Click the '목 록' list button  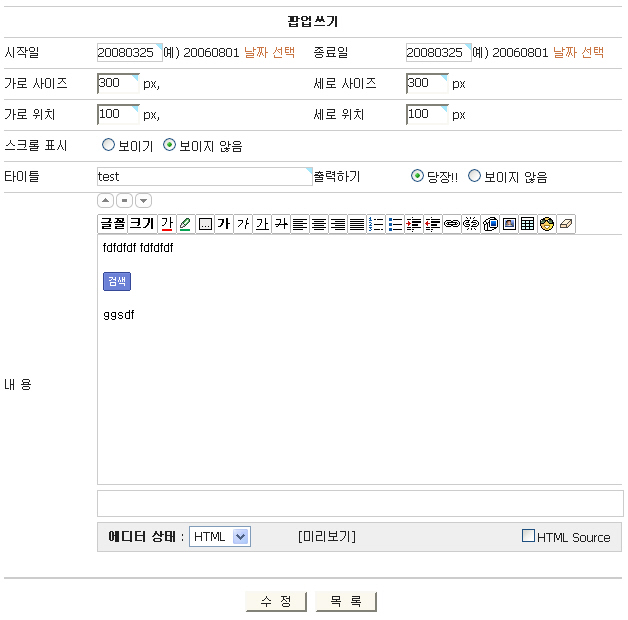click(346, 601)
